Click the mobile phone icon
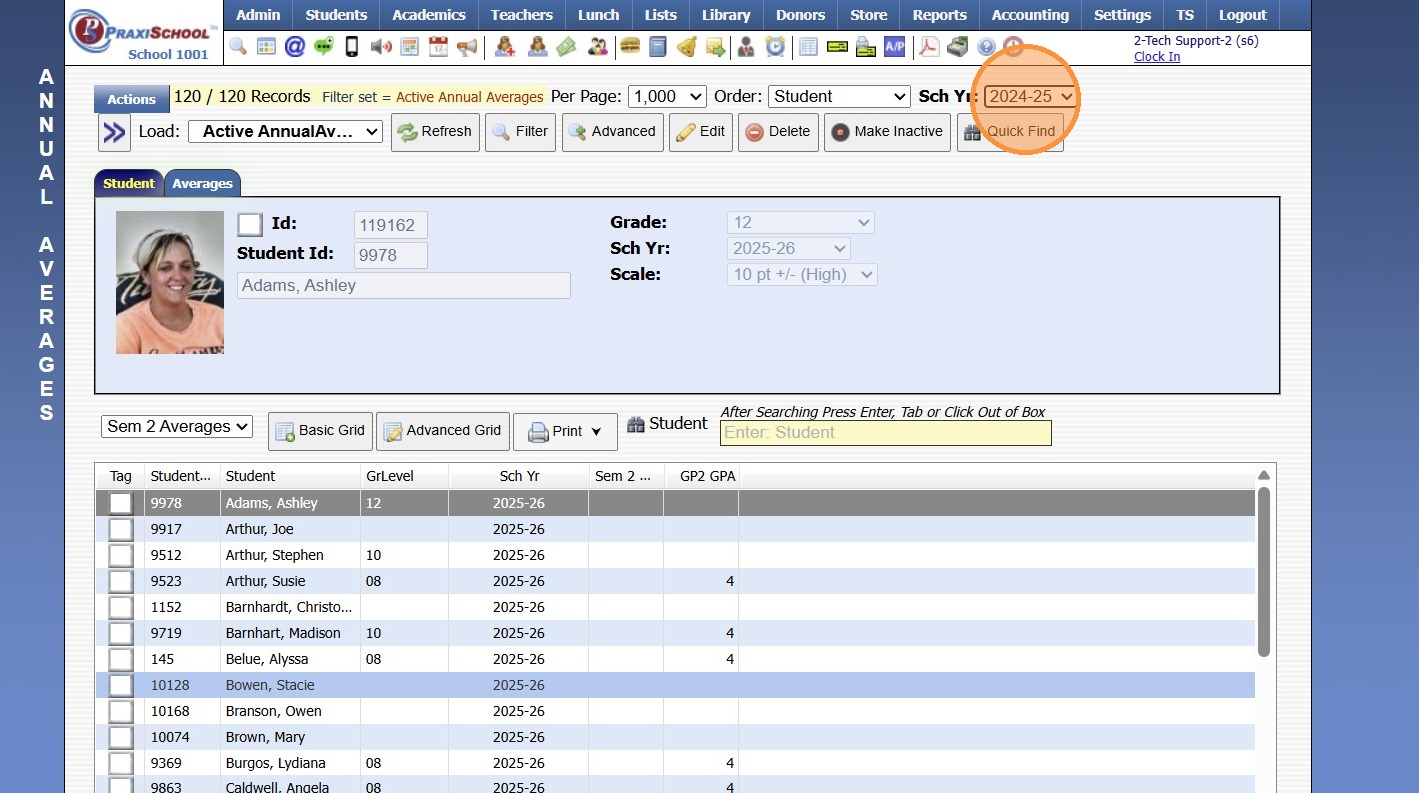The image size is (1419, 793). coord(352,46)
